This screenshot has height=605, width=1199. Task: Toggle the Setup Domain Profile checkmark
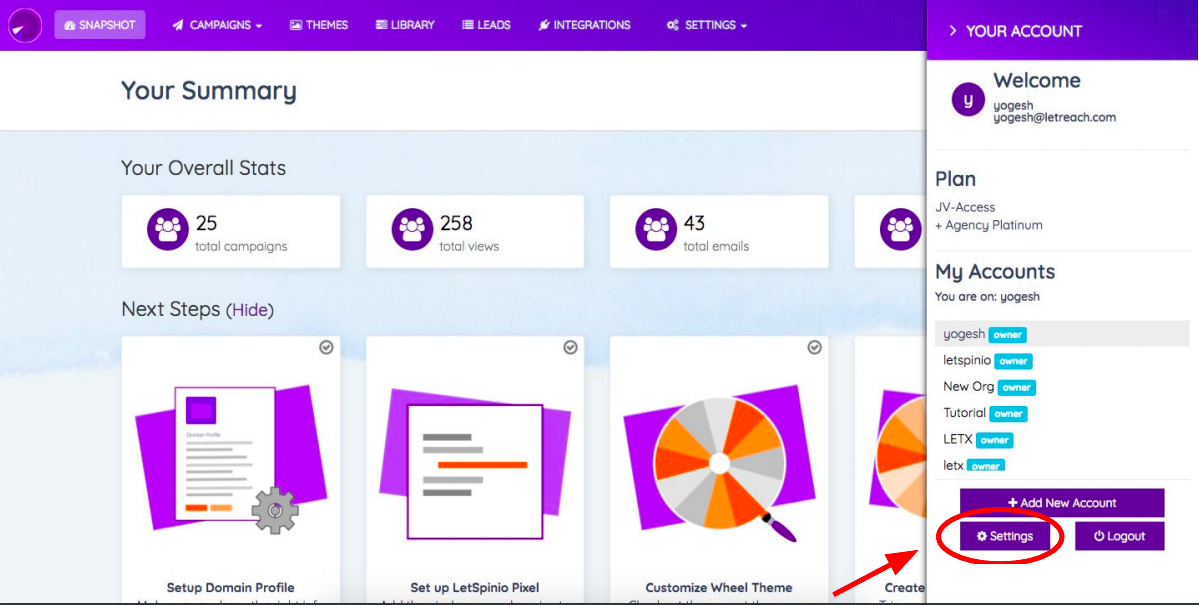click(x=327, y=347)
